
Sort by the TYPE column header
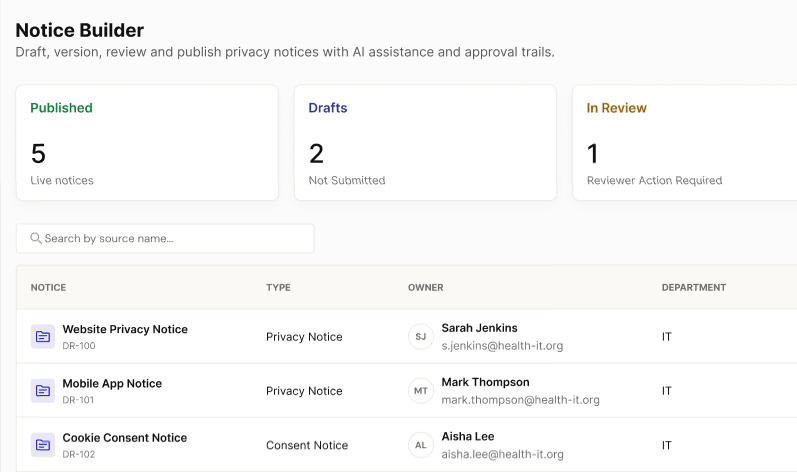[279, 288]
